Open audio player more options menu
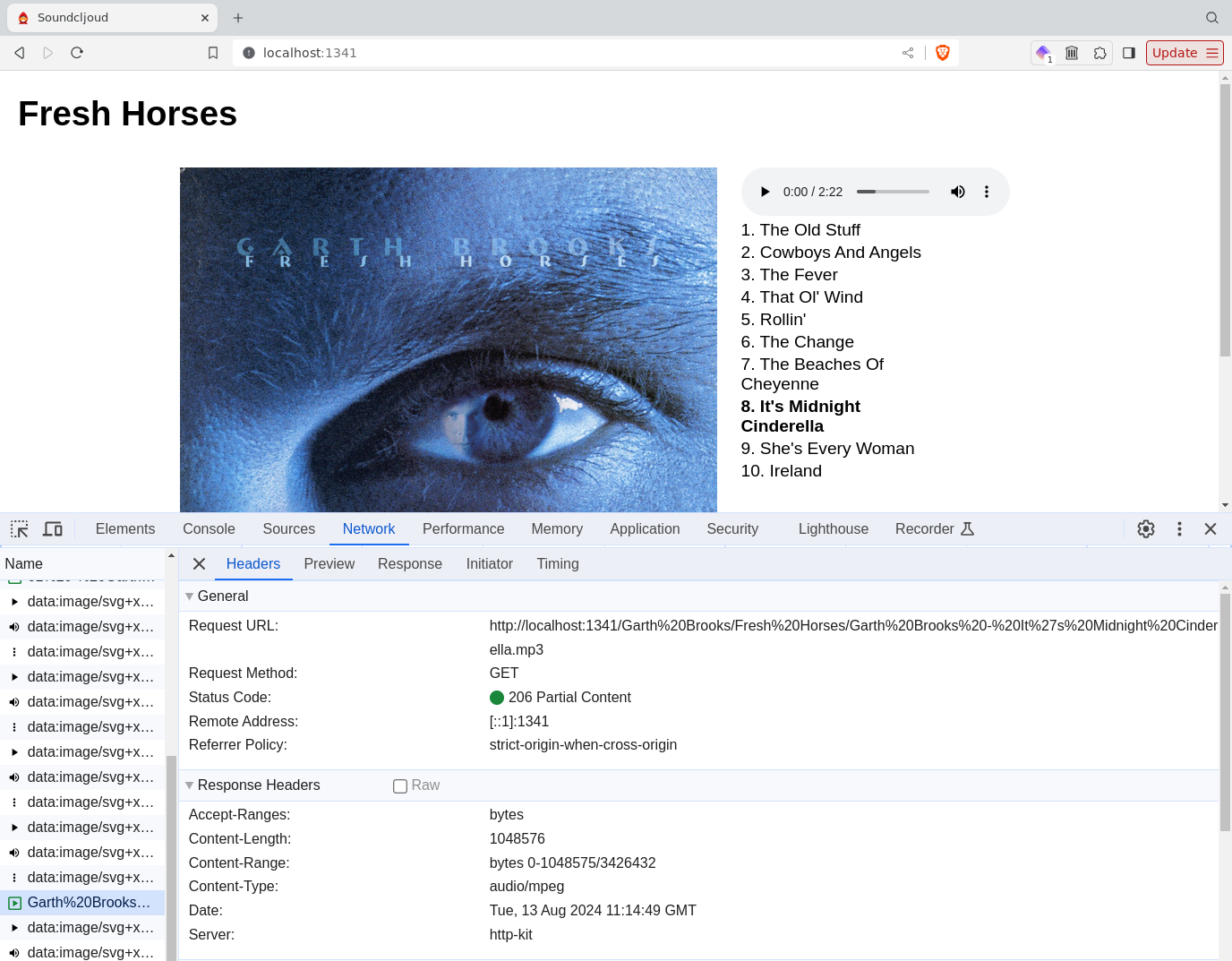The image size is (1232, 961). pyautogui.click(x=987, y=192)
